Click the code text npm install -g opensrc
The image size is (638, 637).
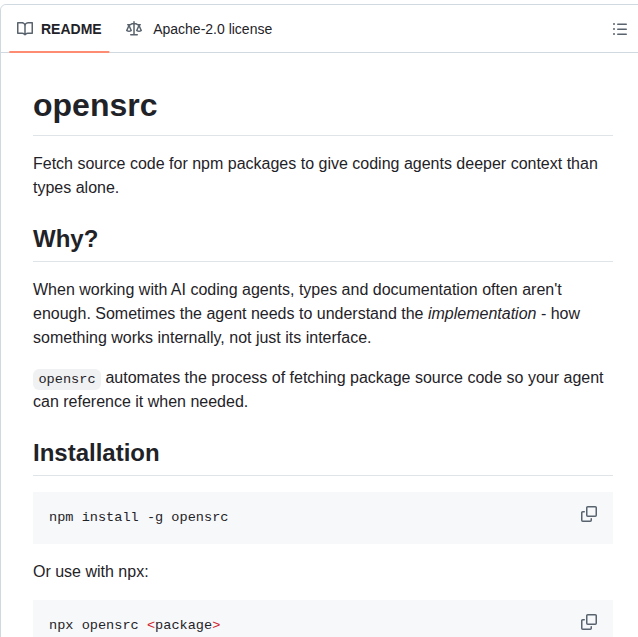coord(139,517)
